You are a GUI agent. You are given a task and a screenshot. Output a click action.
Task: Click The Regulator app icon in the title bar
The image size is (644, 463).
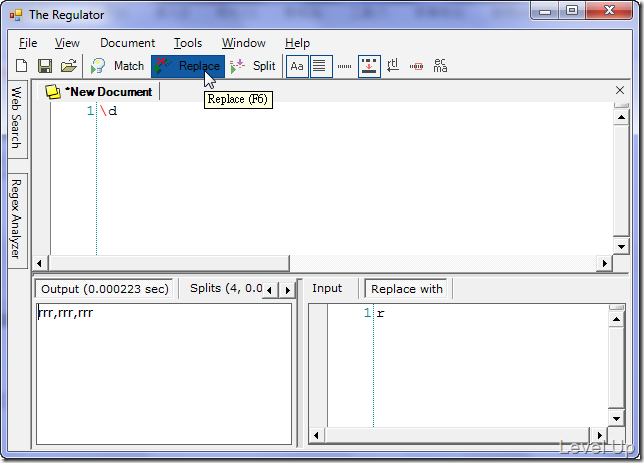tap(16, 15)
